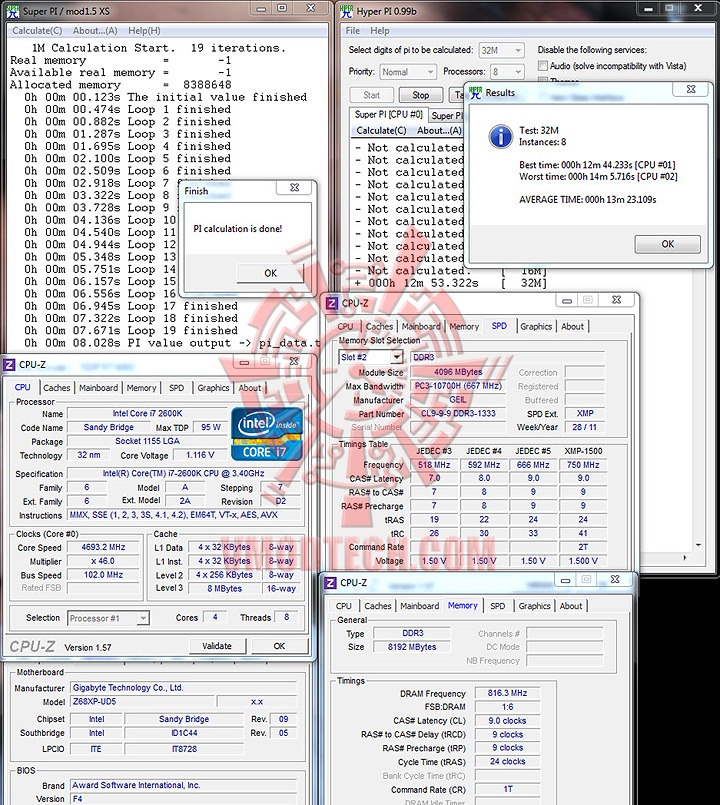Open Calculate(C) in embedded Super PI tab

tap(382, 131)
